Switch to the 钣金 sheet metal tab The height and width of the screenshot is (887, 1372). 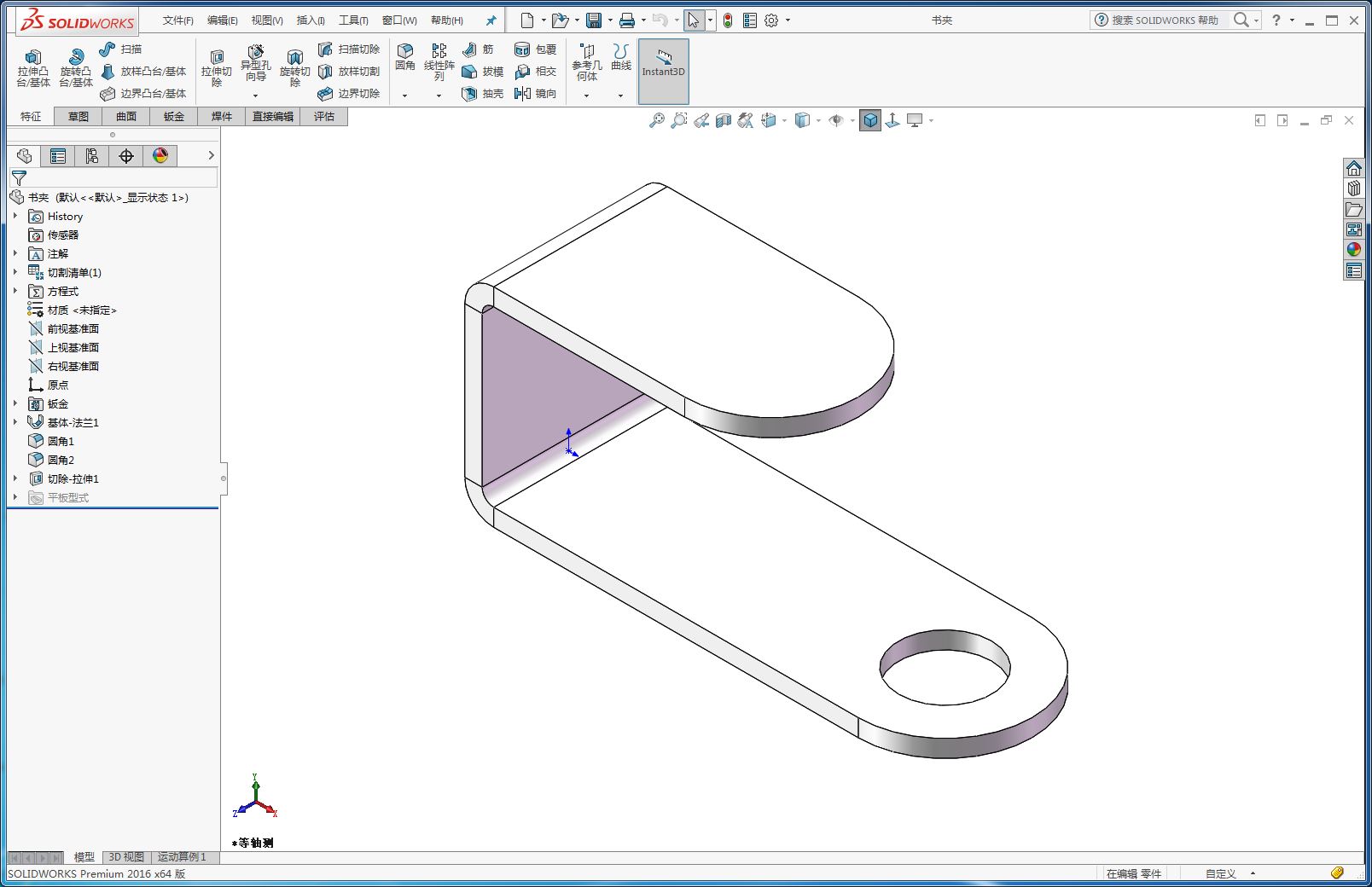174,117
